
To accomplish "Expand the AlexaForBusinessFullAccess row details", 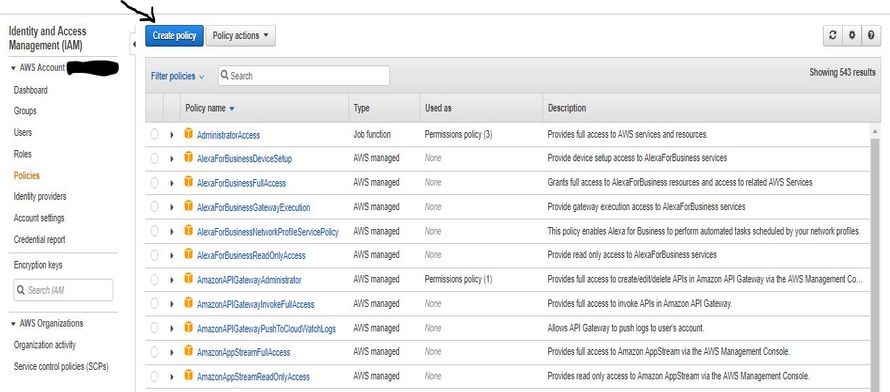I will tap(171, 183).
